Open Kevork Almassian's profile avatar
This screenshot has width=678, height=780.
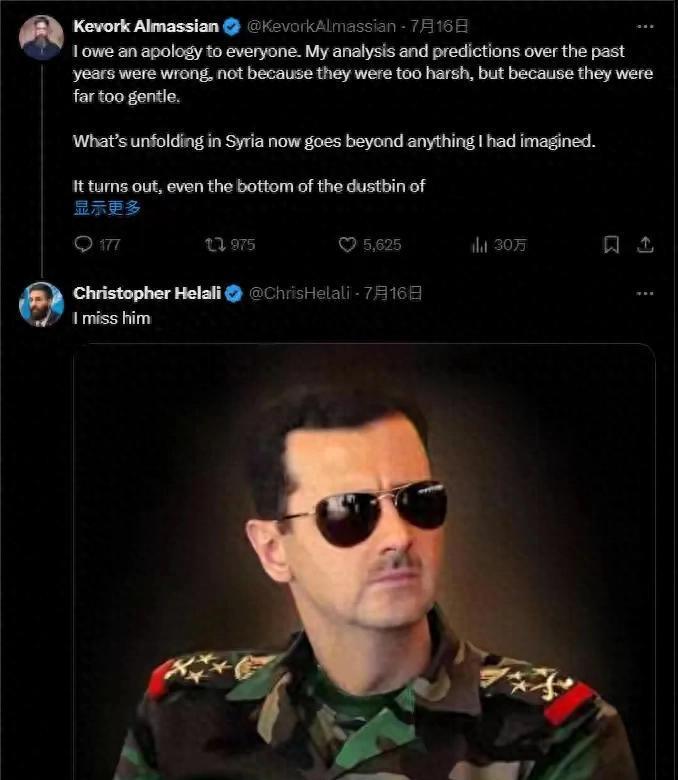[x=41, y=38]
